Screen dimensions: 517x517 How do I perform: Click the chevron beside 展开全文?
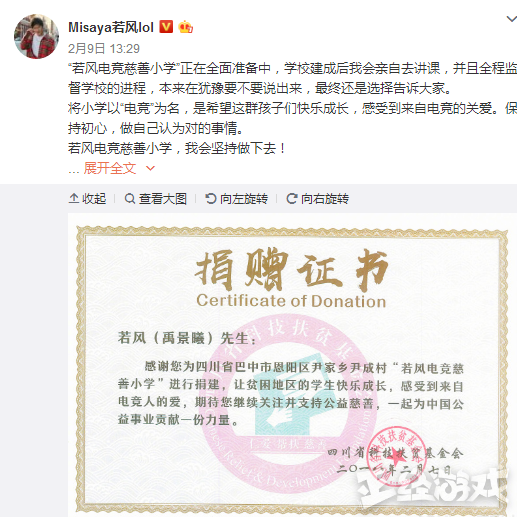[150, 168]
